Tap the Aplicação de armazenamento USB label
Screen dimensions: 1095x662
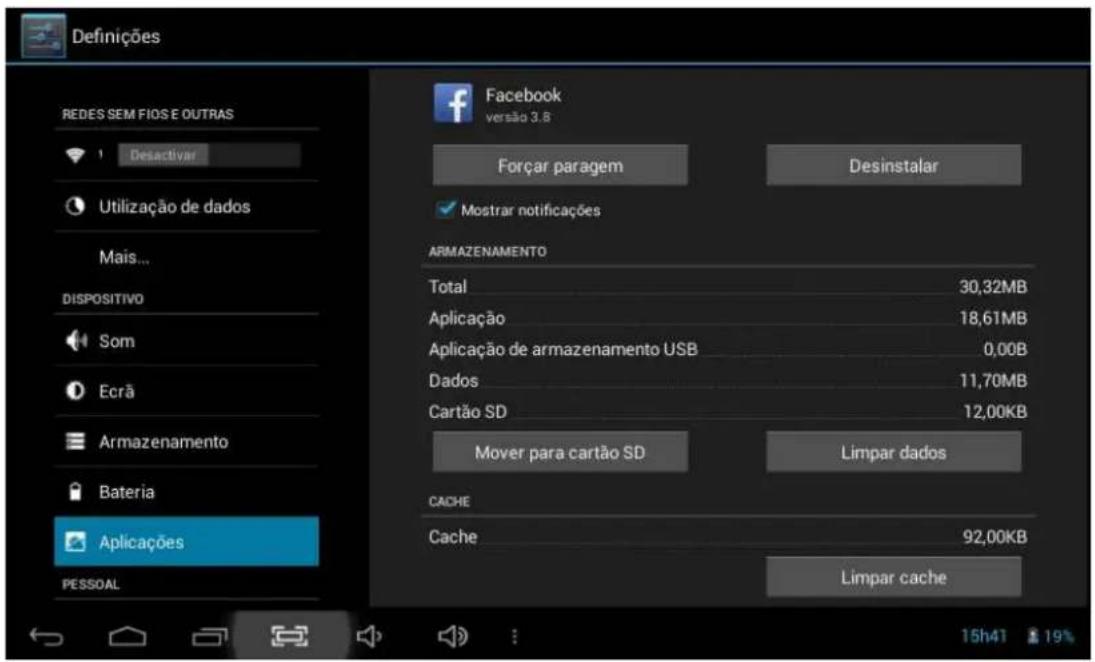563,349
